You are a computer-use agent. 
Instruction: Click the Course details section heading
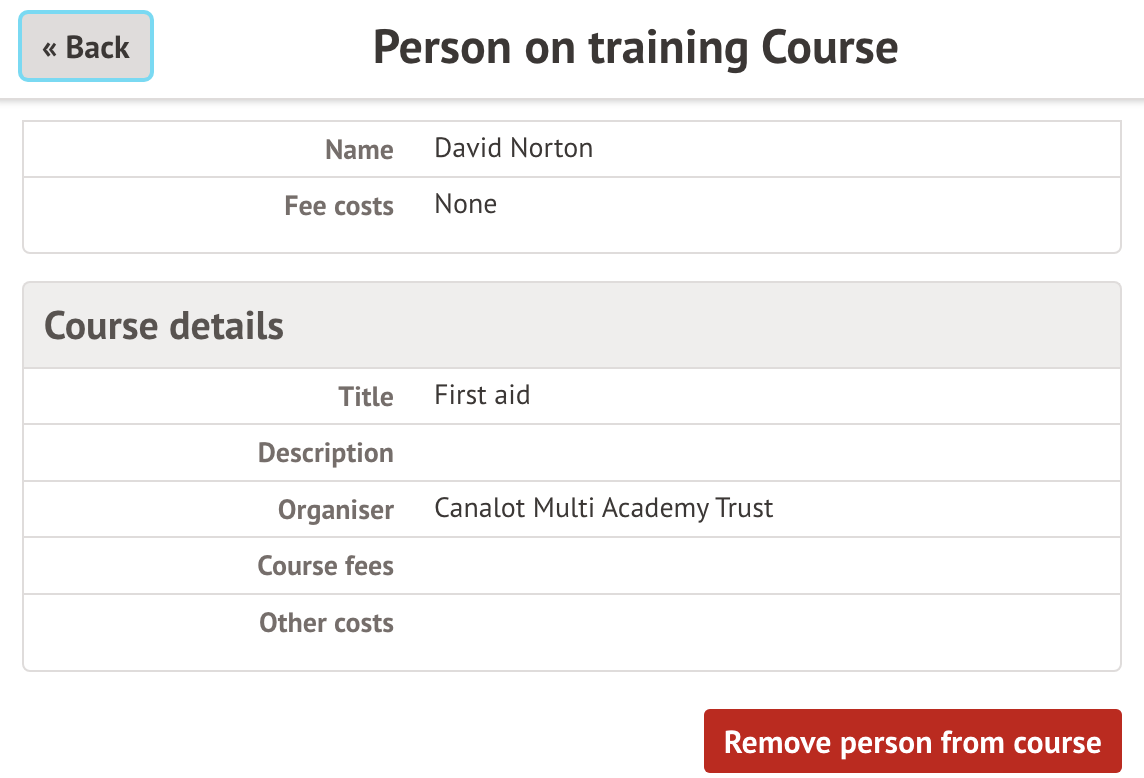pos(164,326)
